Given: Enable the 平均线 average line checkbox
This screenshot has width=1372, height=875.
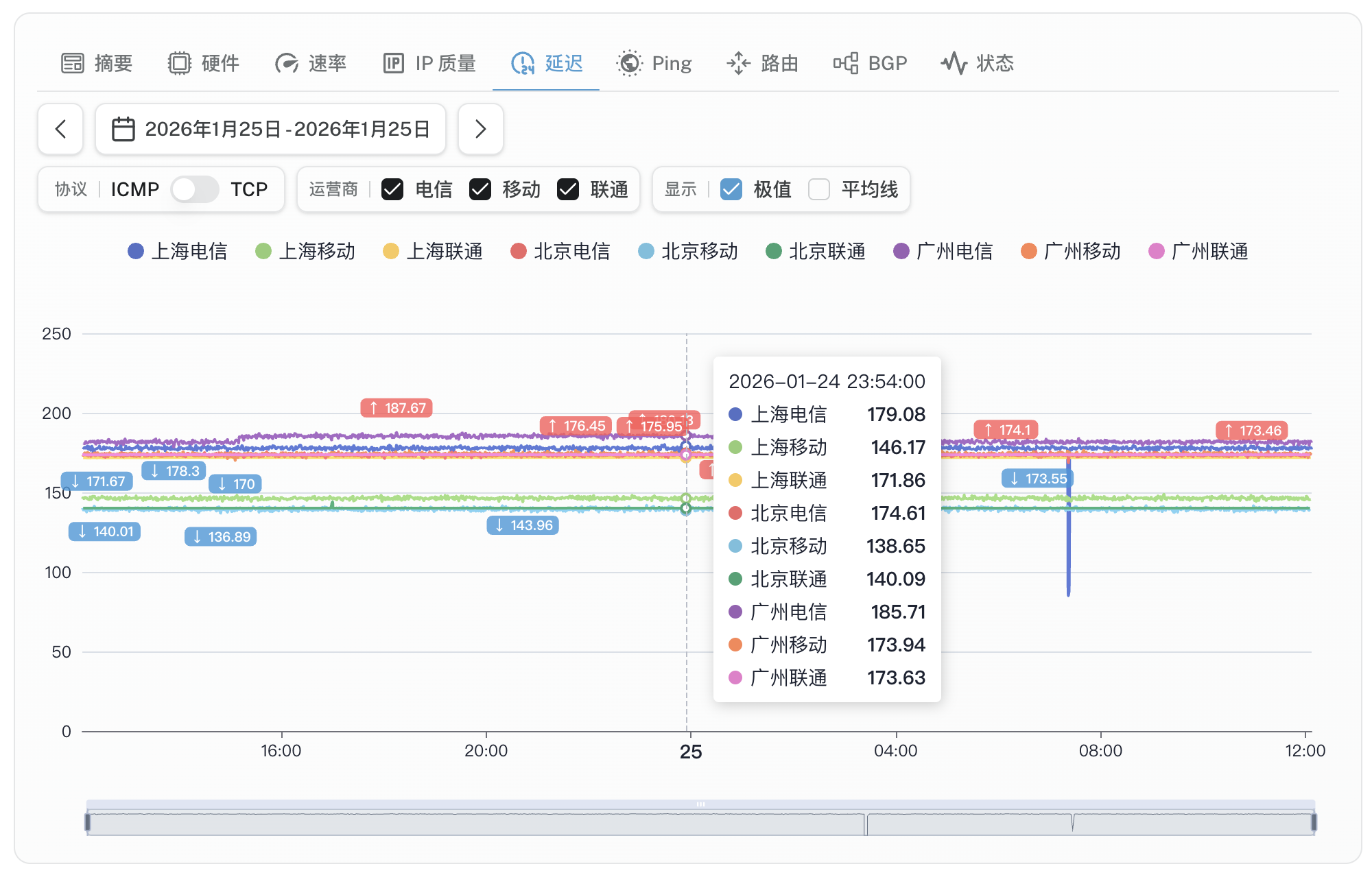Looking at the screenshot, I should (819, 189).
